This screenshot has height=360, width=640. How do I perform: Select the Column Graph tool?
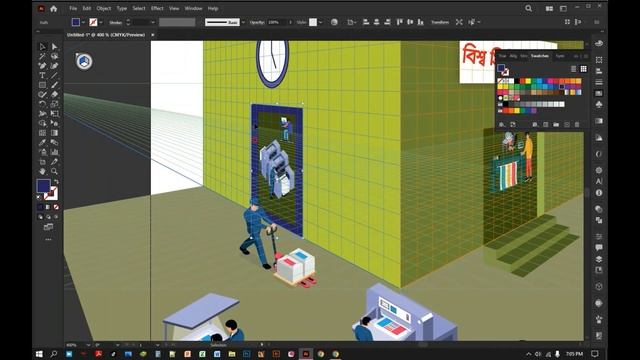click(54, 152)
